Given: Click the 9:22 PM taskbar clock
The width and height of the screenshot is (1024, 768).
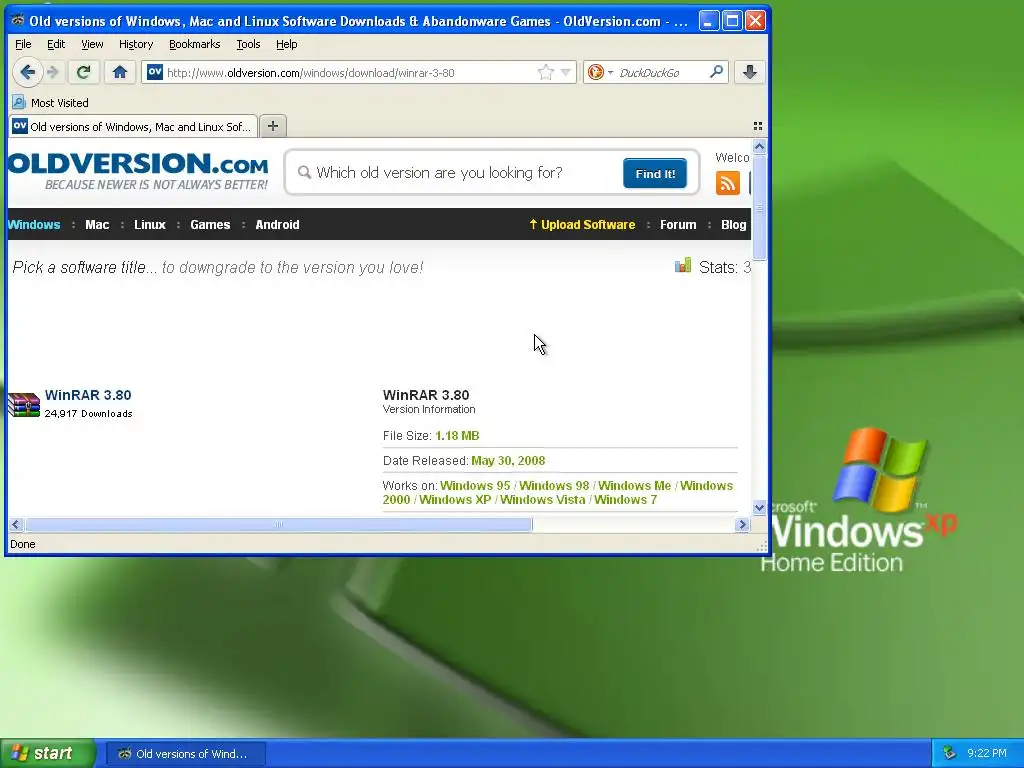Looking at the screenshot, I should (x=987, y=753).
